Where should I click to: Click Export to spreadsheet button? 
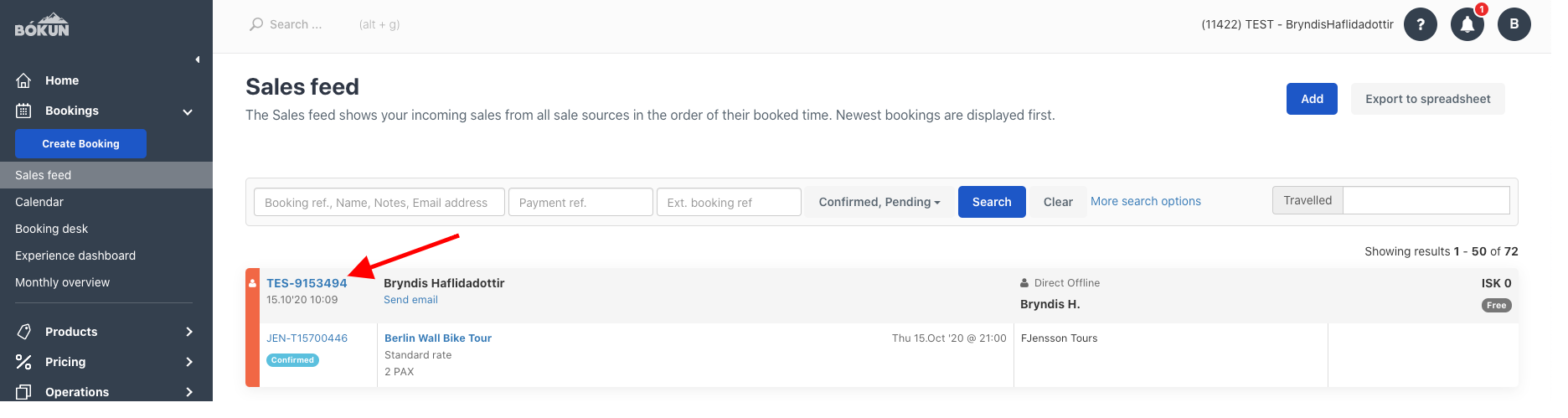coord(1427,99)
